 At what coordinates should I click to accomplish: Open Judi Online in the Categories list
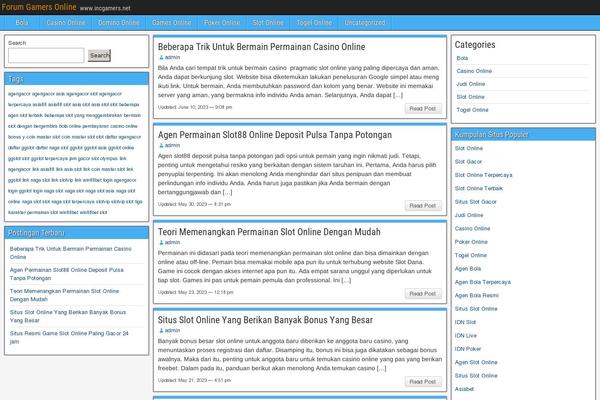[471, 84]
